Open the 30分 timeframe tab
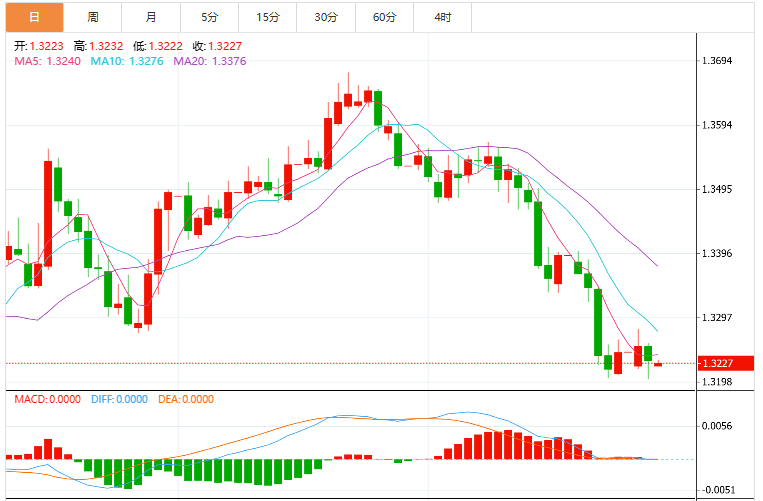The width and height of the screenshot is (763, 501). 326,18
